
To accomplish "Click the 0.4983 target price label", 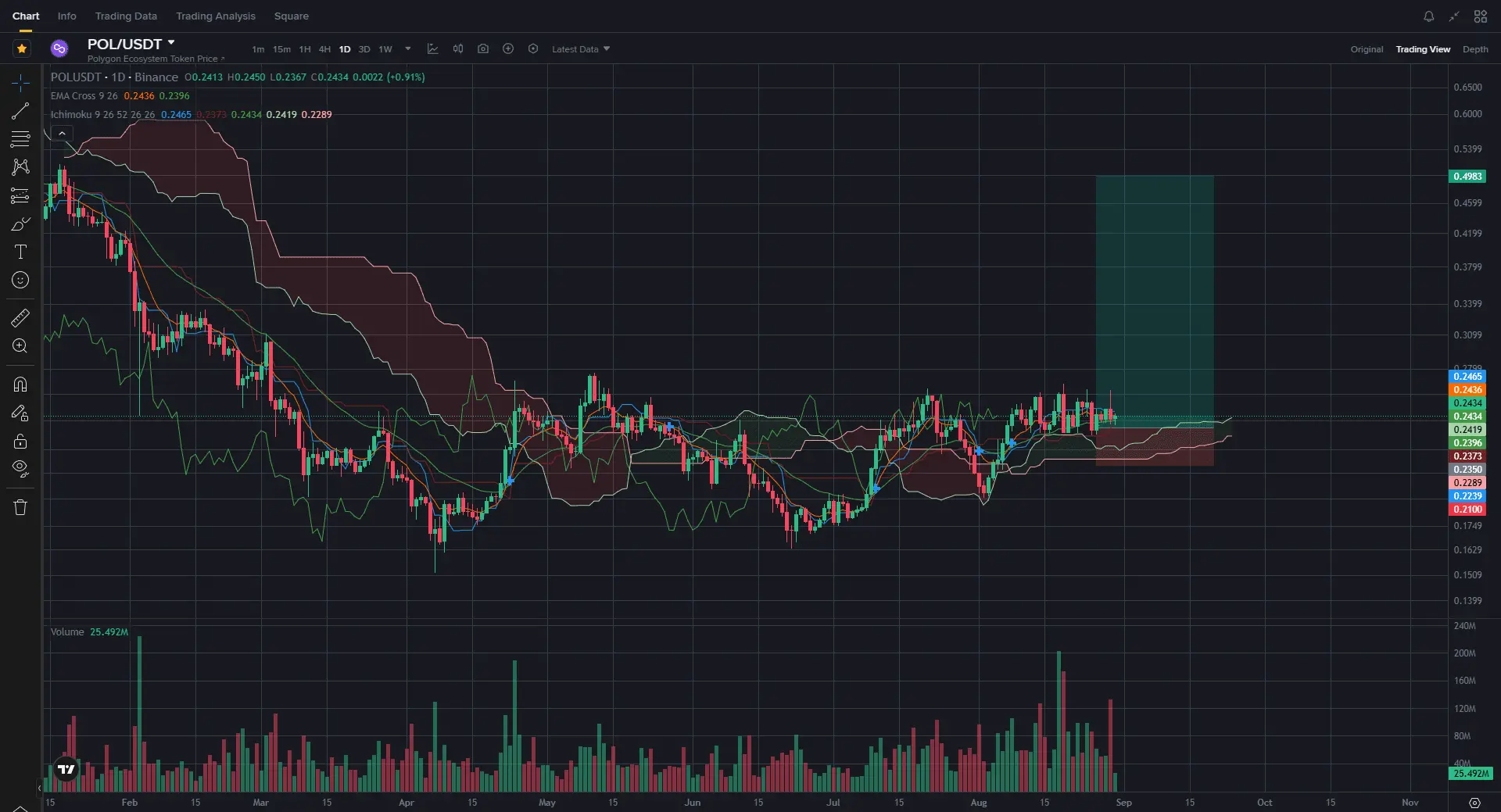I will (1467, 177).
